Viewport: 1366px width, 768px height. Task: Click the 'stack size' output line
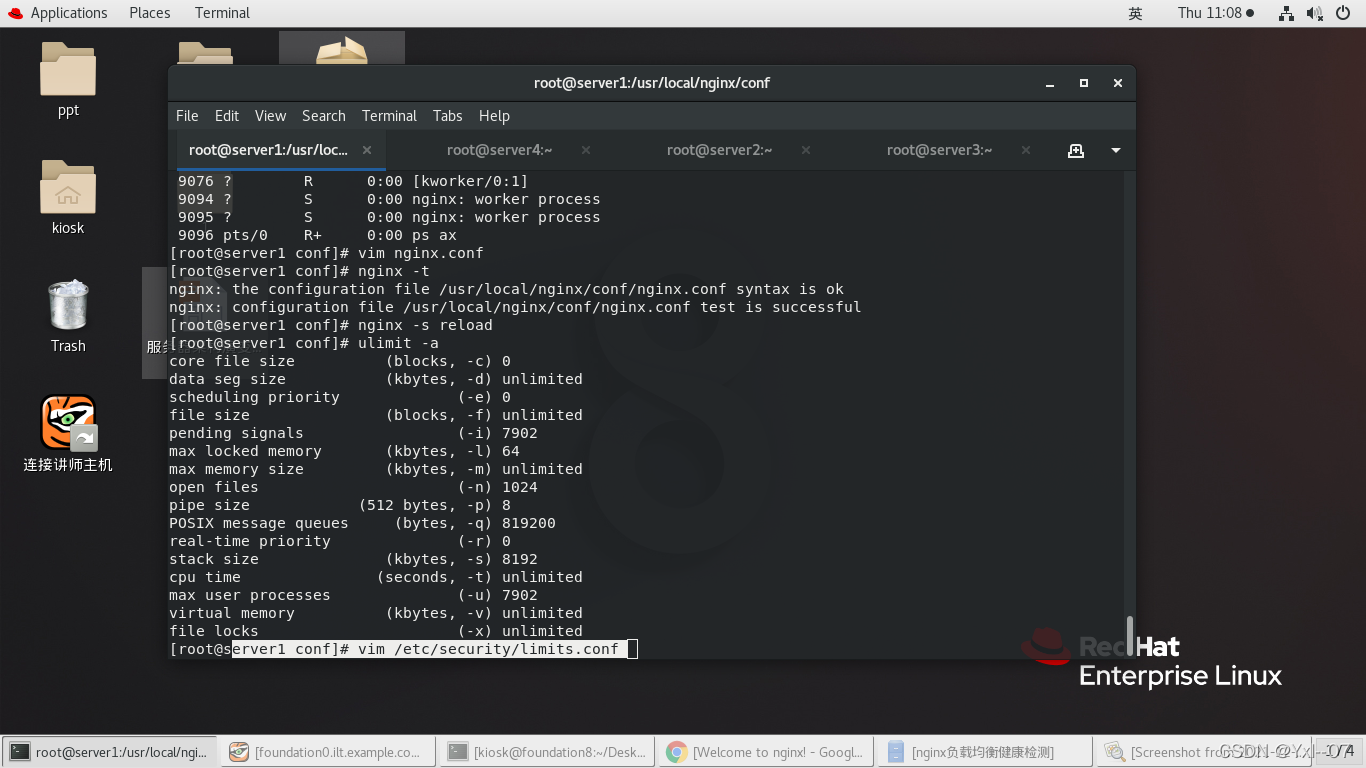[x=353, y=559]
